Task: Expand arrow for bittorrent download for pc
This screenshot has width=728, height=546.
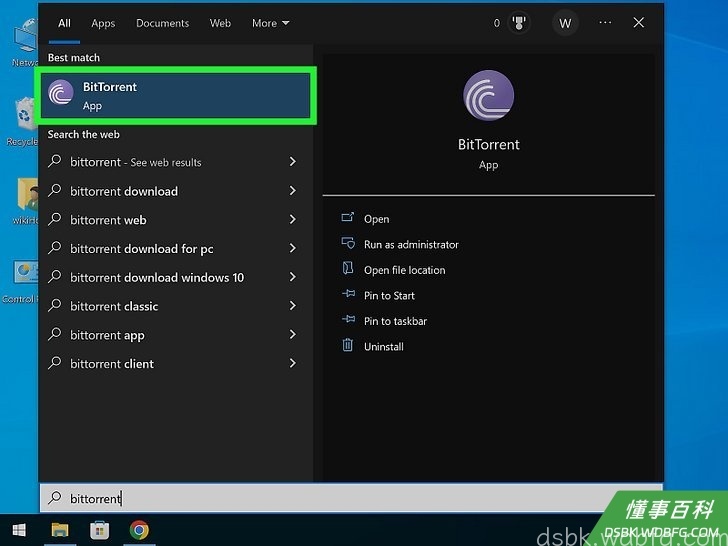Action: click(292, 248)
